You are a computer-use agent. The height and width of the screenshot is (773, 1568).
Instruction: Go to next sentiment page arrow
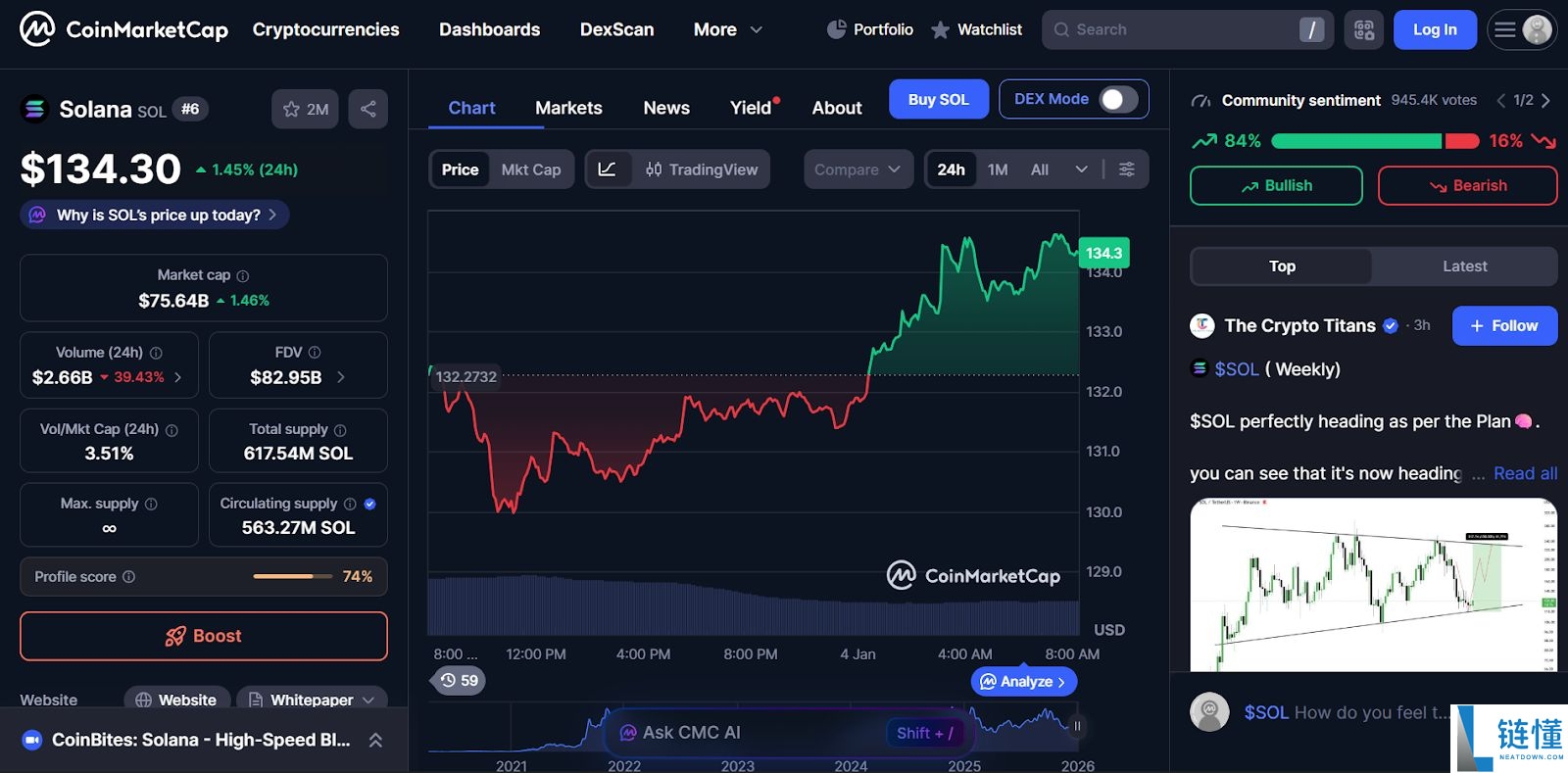[x=1545, y=100]
